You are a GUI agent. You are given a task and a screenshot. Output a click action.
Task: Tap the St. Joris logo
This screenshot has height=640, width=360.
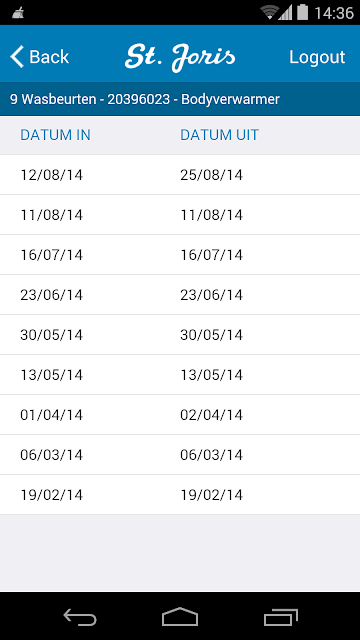180,58
